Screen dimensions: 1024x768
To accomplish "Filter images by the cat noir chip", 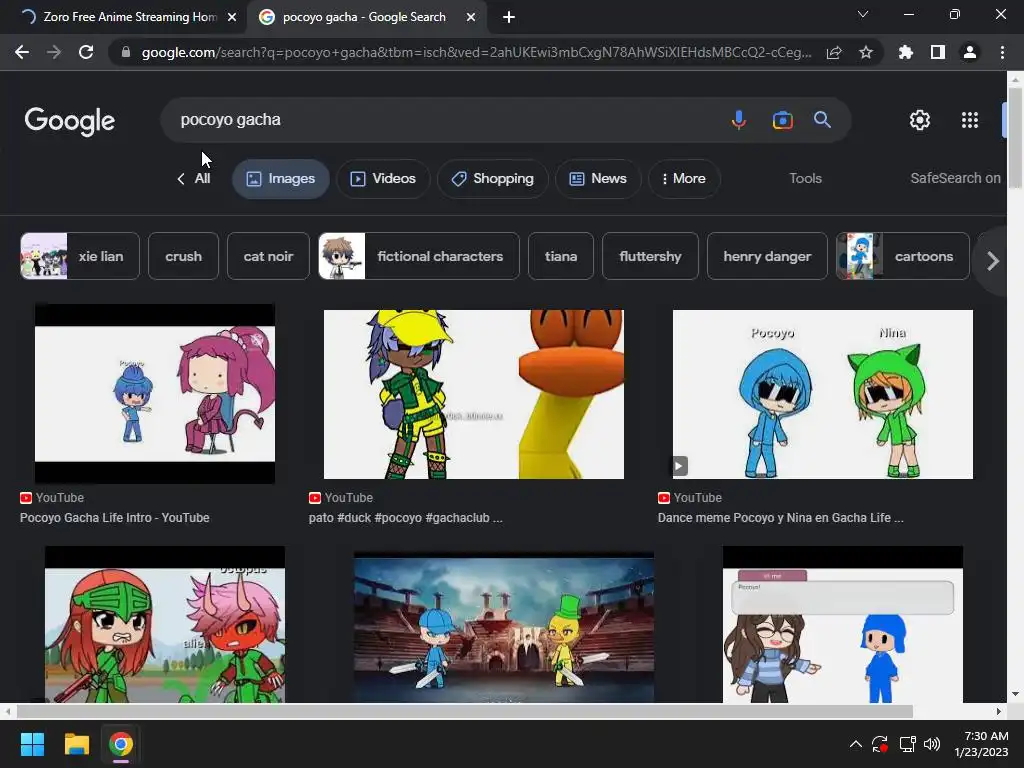I will (x=268, y=256).
